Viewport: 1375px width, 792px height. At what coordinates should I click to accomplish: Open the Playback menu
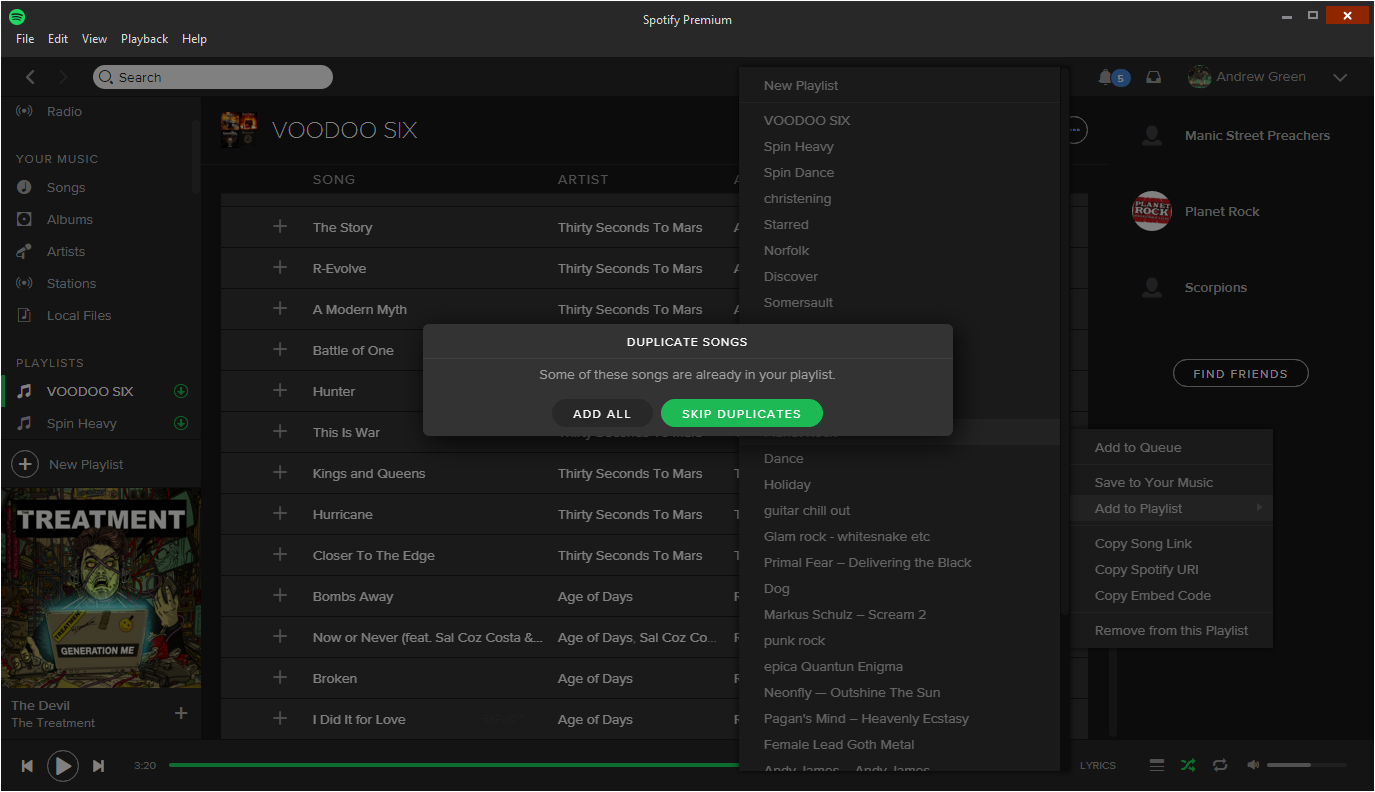point(144,39)
